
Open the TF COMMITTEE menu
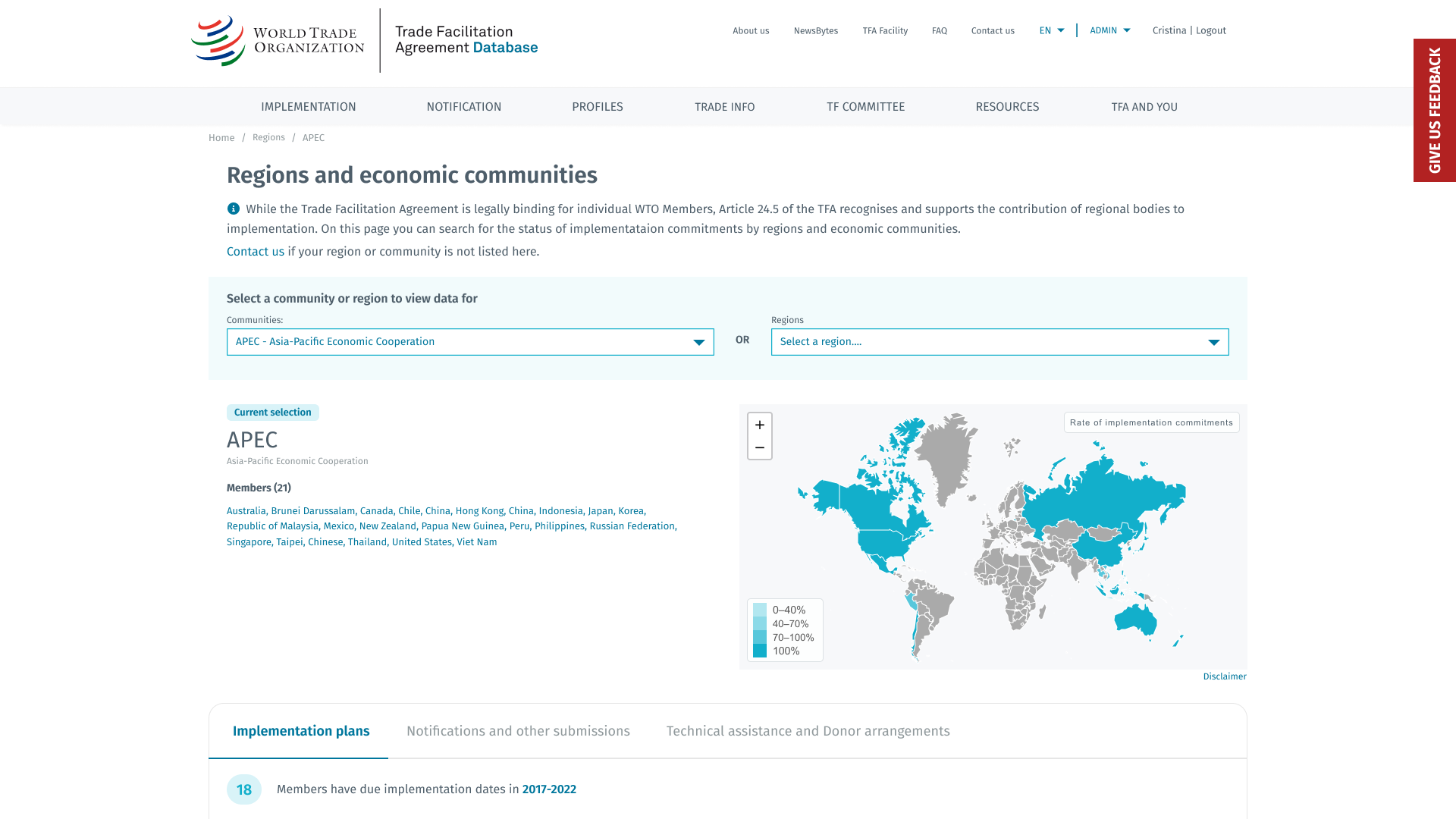click(x=865, y=106)
